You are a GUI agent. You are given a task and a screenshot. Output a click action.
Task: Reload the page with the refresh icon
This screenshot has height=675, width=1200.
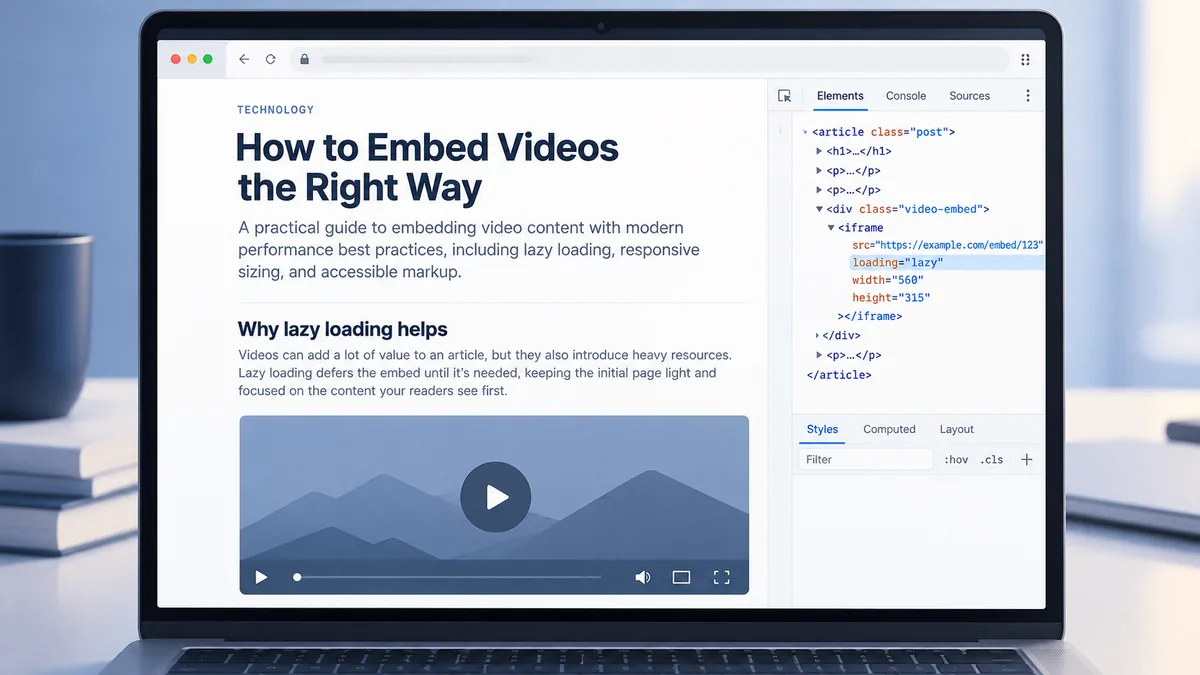pos(270,60)
